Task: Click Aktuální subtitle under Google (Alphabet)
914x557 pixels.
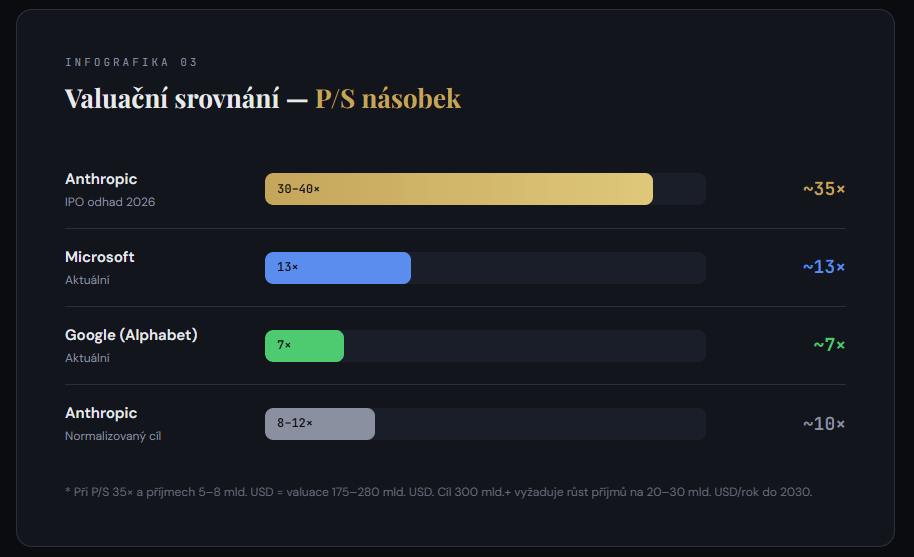Action: [x=87, y=358]
